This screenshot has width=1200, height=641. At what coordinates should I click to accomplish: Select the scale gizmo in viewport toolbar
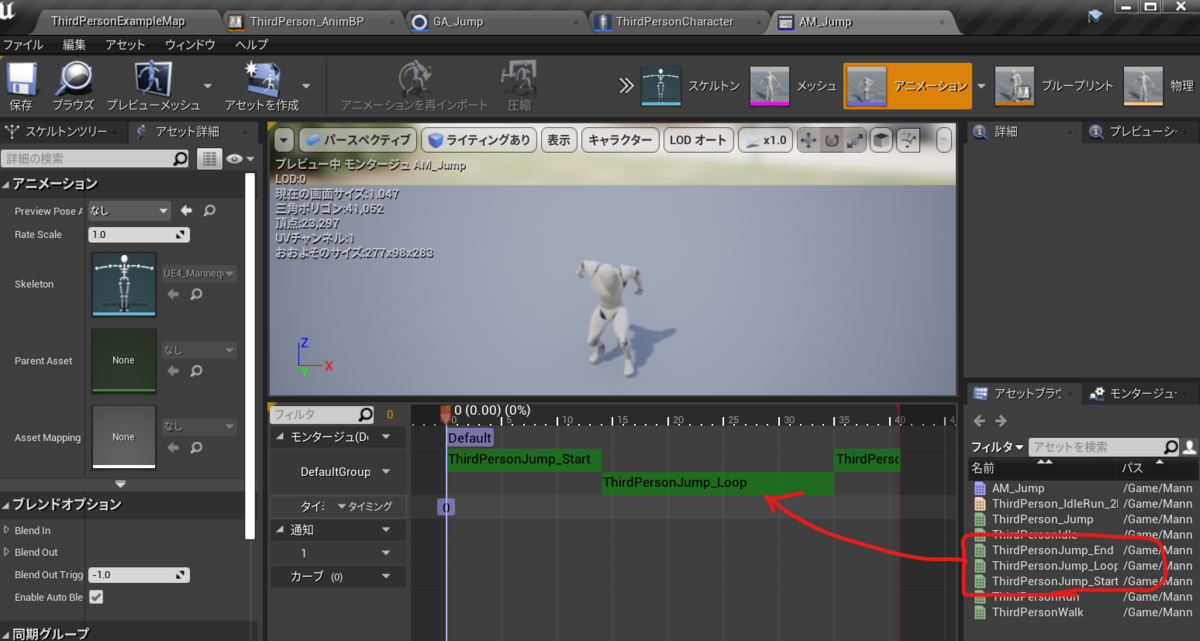855,141
